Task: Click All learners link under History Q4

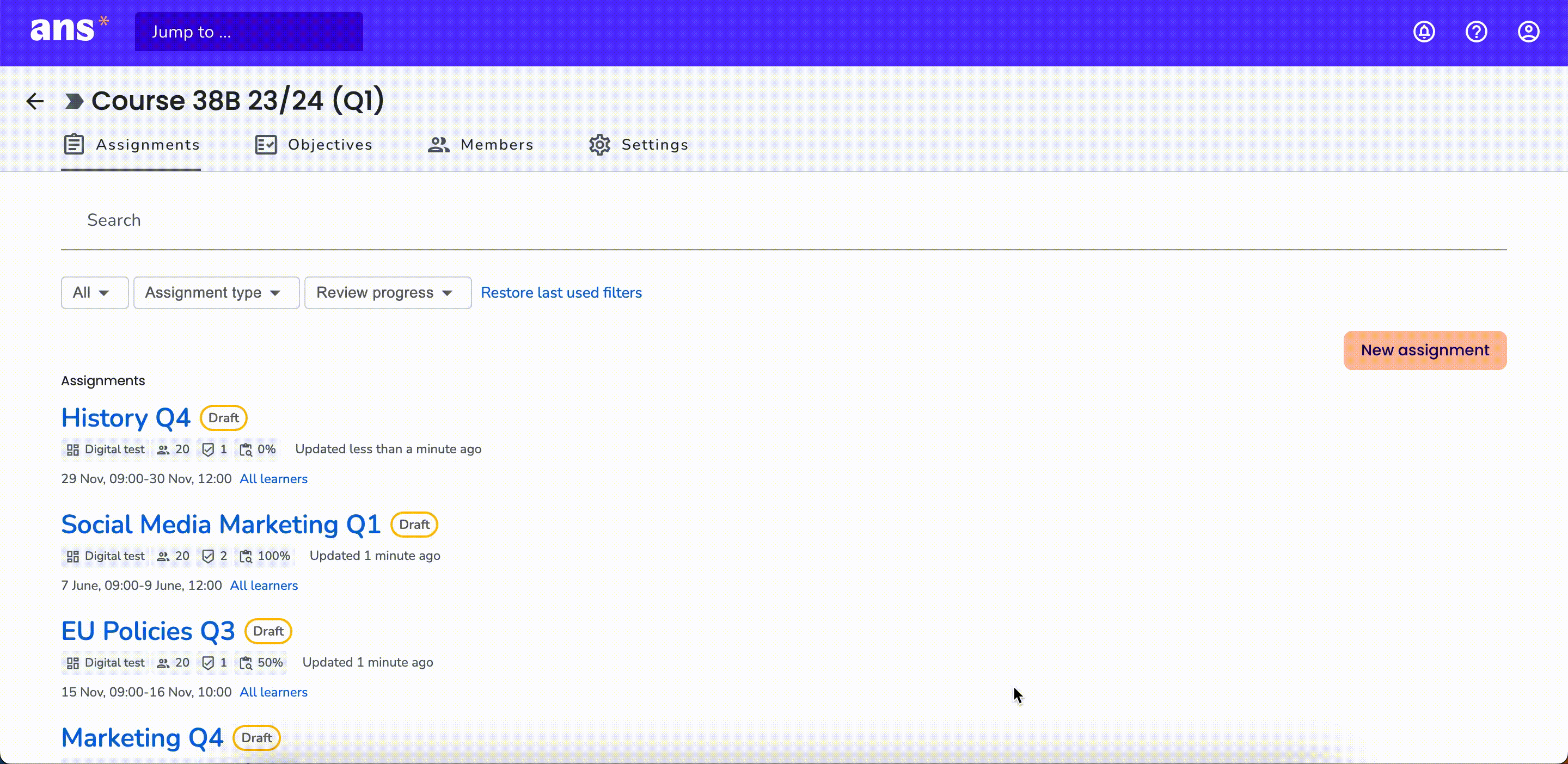Action: point(273,479)
